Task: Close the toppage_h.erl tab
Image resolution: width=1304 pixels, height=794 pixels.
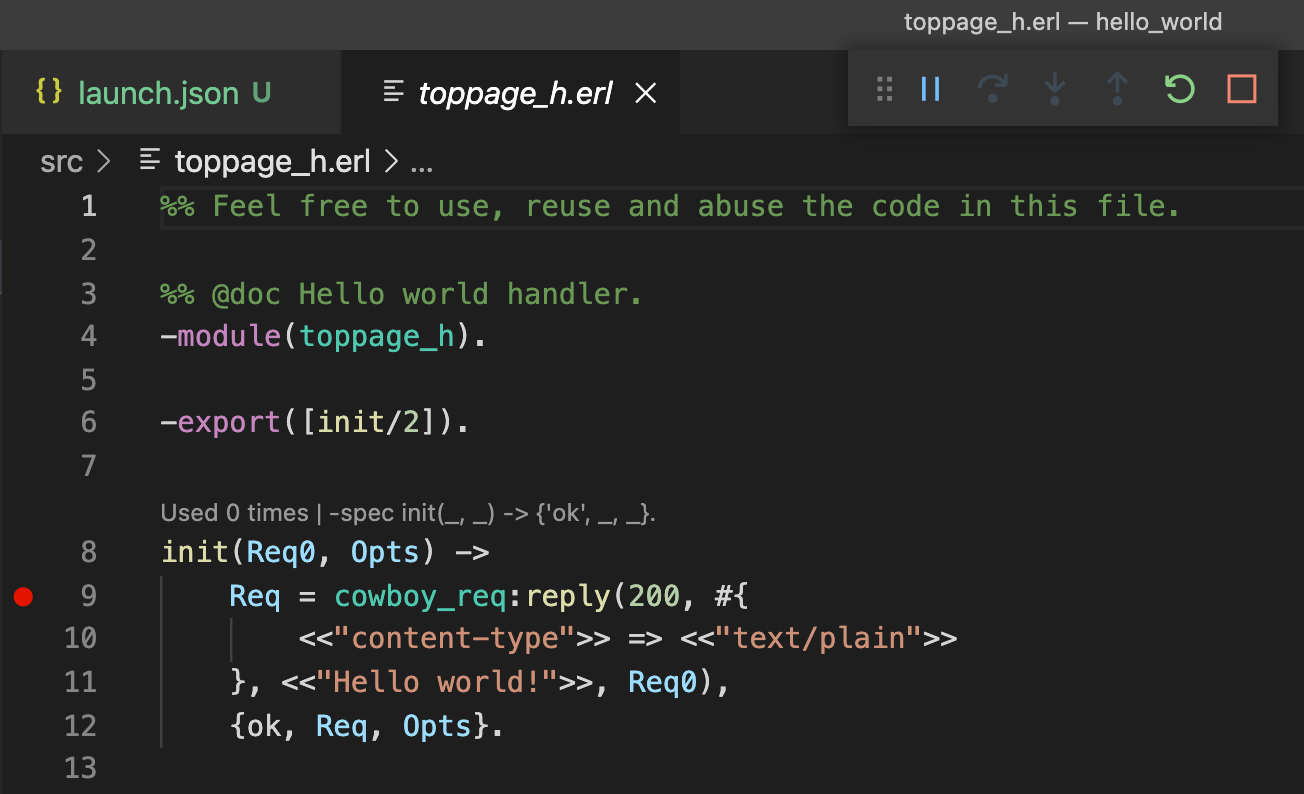Action: coord(646,93)
